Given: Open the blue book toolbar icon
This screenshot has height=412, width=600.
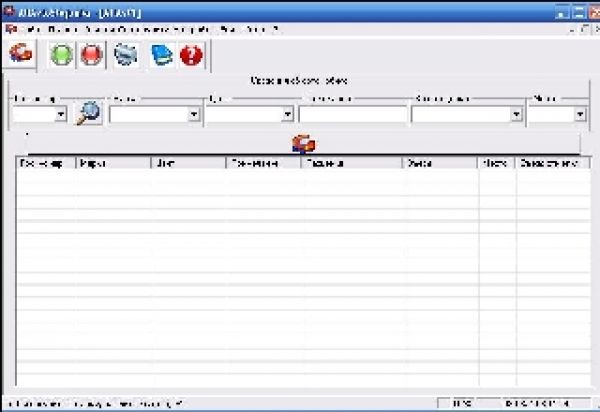Looking at the screenshot, I should (162, 55).
